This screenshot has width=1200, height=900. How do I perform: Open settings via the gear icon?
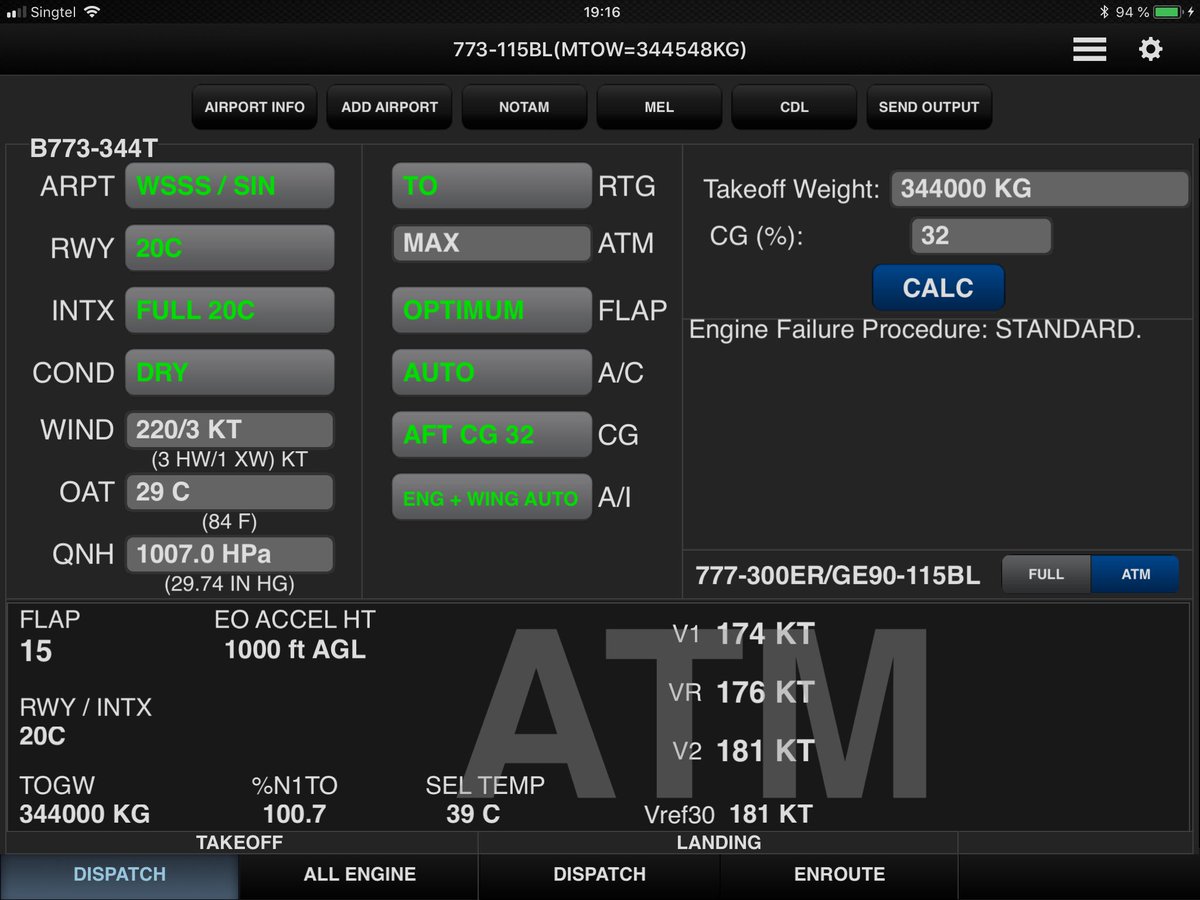click(x=1151, y=49)
